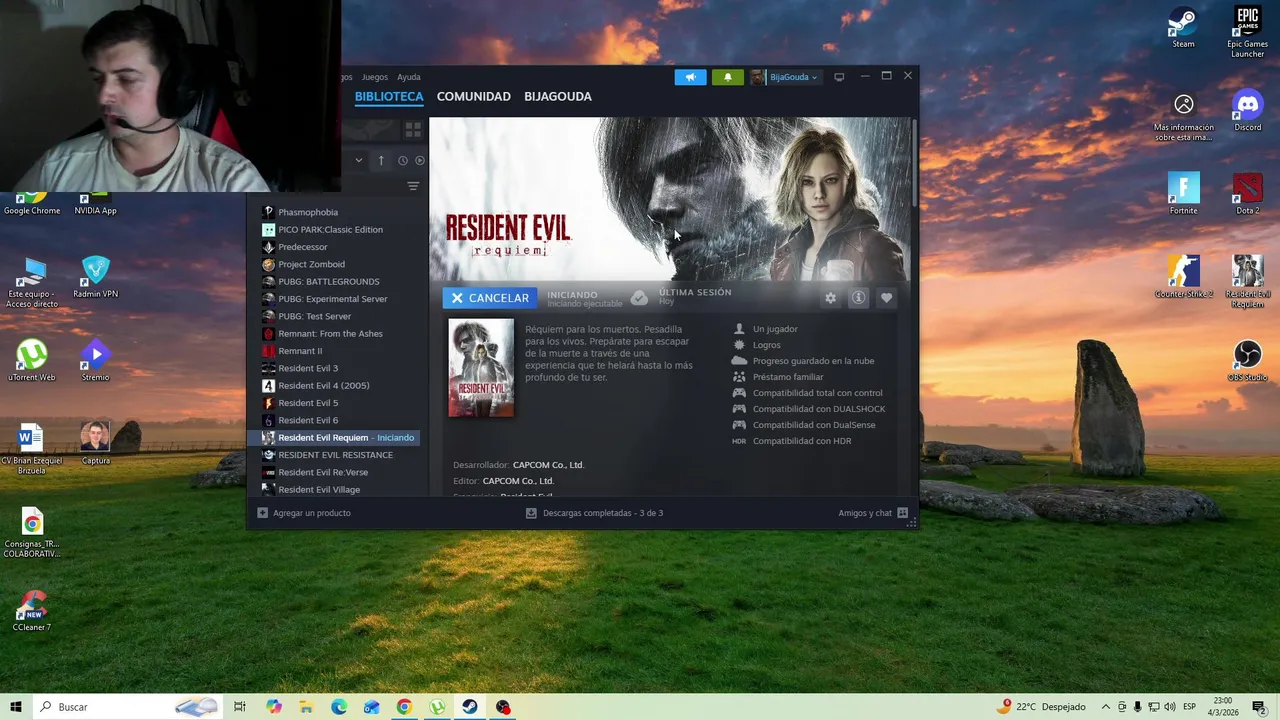Screen dimensions: 1280x720
Task: Open the Juegos menu
Action: point(375,77)
